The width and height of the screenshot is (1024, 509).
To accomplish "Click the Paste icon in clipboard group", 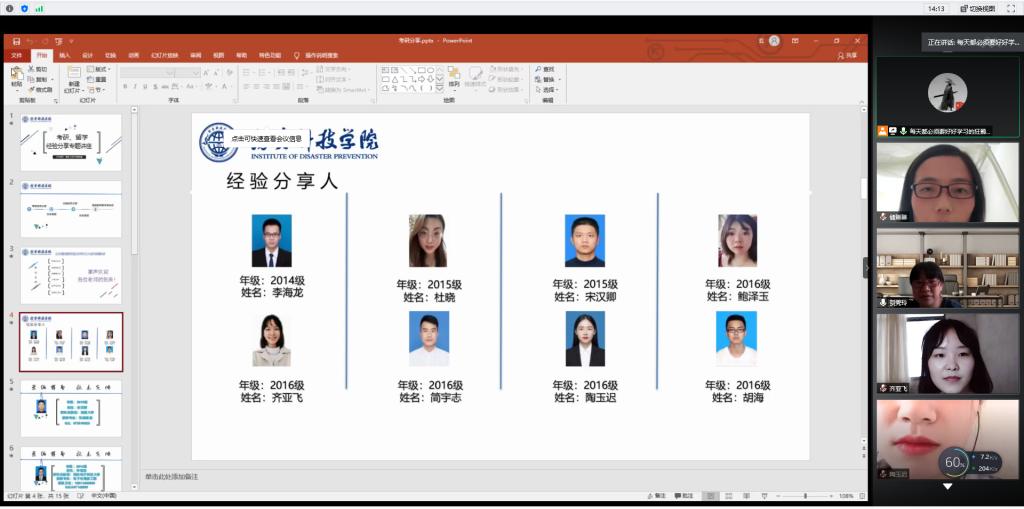I will pos(16,75).
